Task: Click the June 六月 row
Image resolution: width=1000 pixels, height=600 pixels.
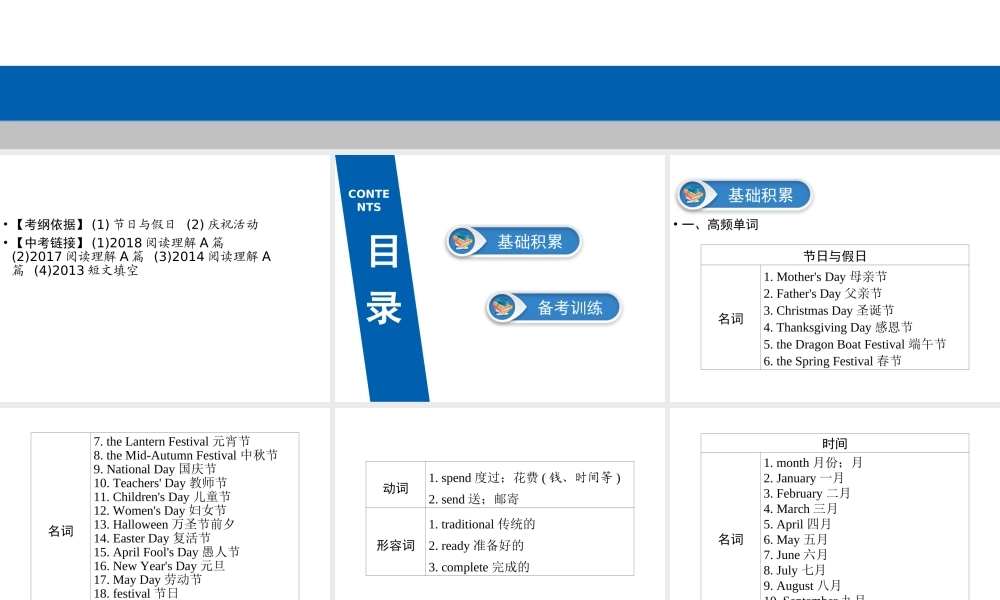Action: tap(795, 555)
